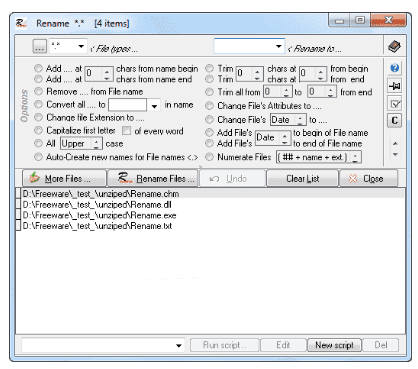Select 'Change file Extension to' option

[39, 117]
